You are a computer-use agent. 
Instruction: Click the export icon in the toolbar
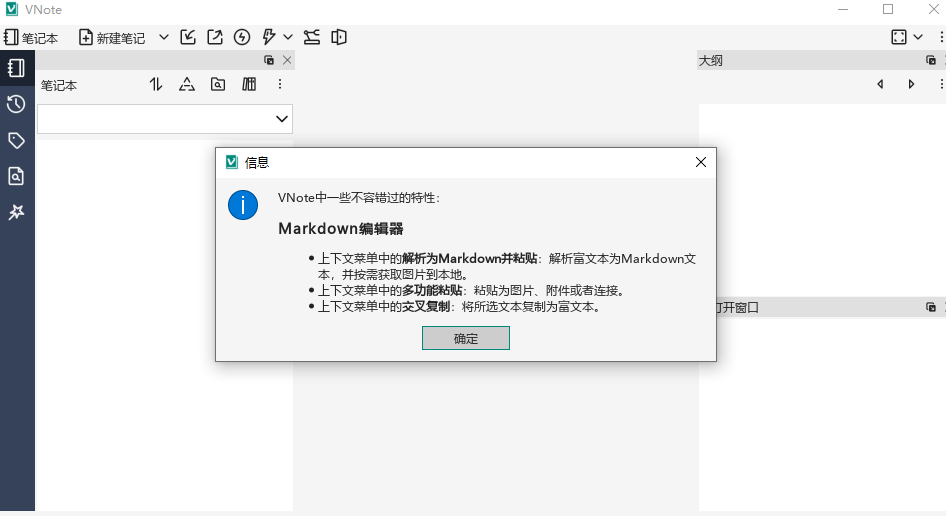click(x=215, y=37)
